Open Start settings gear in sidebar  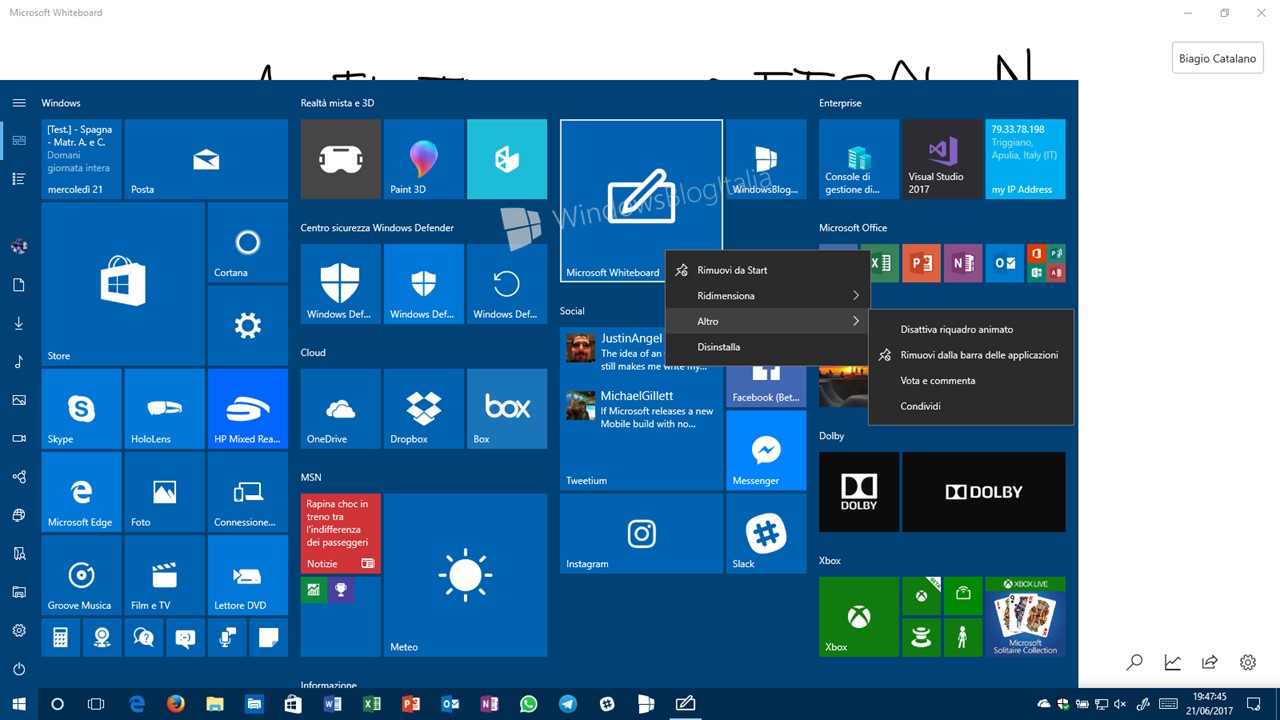click(x=19, y=631)
